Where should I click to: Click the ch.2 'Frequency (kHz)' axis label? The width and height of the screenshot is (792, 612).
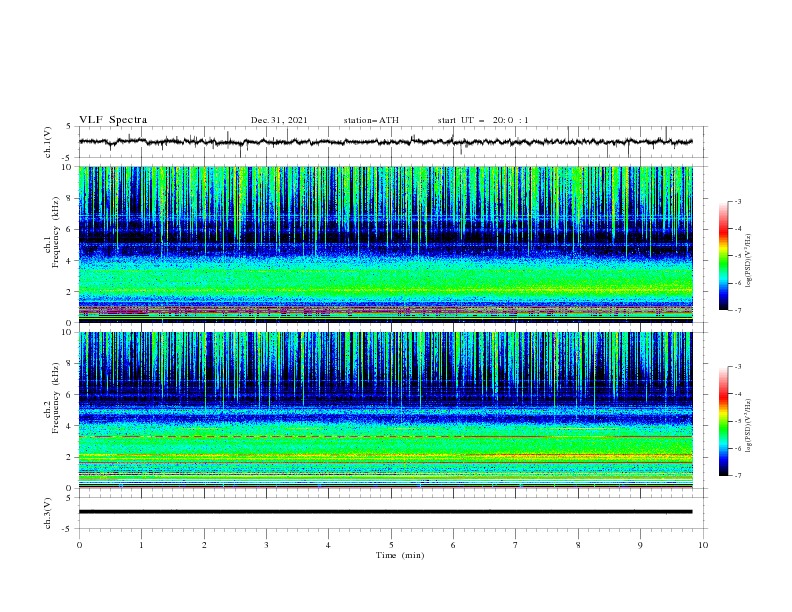pos(56,398)
